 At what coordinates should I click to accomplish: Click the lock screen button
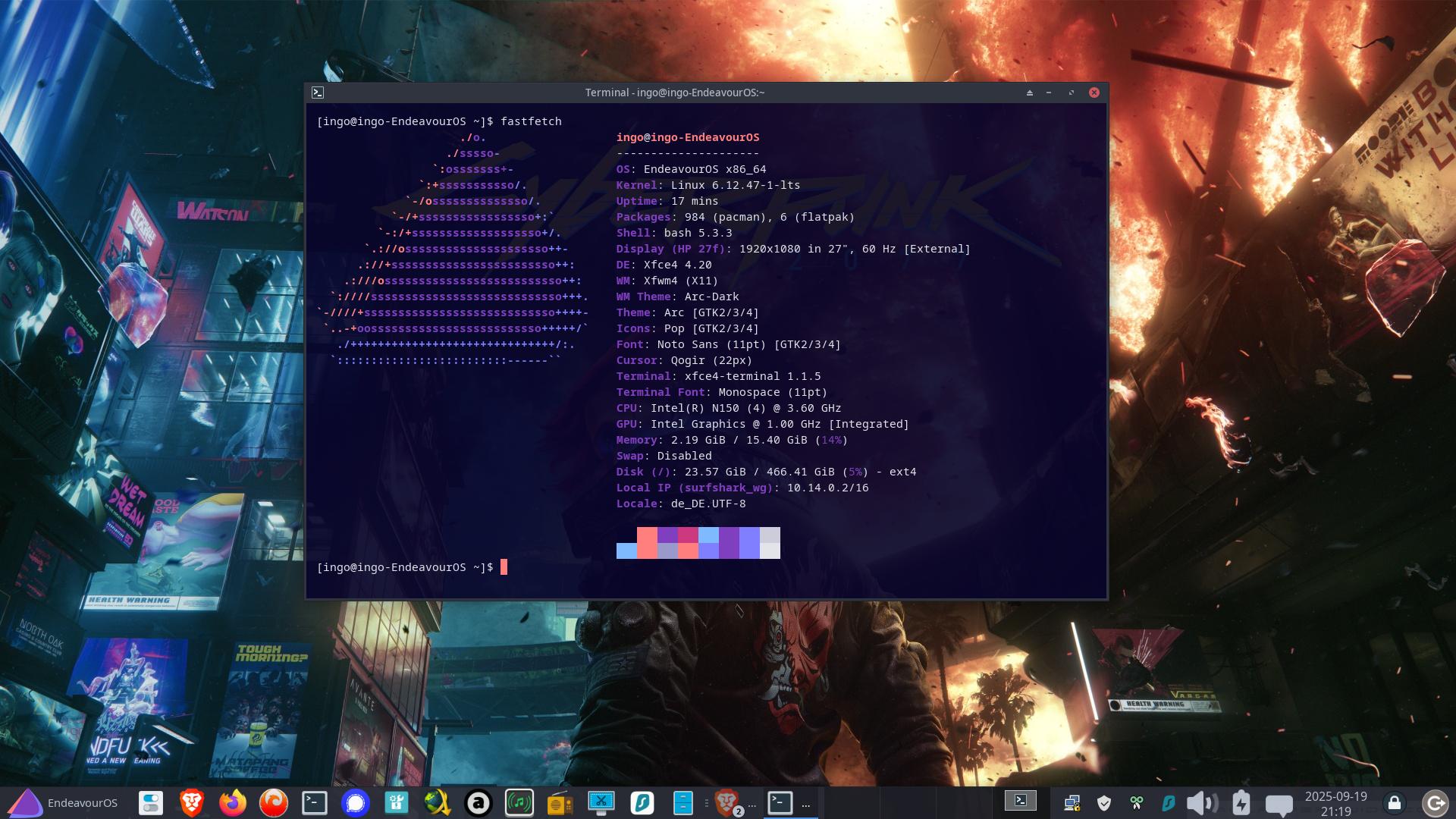point(1394,803)
